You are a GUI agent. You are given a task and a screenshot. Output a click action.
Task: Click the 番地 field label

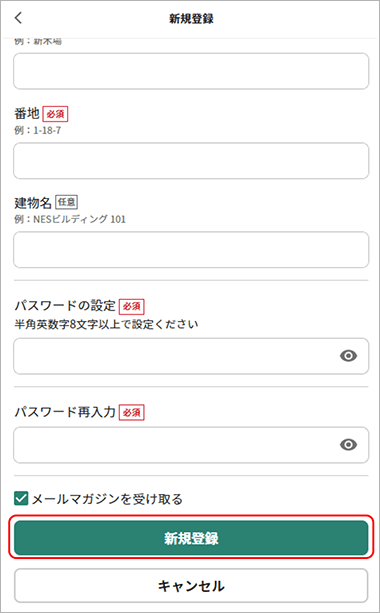click(x=27, y=113)
